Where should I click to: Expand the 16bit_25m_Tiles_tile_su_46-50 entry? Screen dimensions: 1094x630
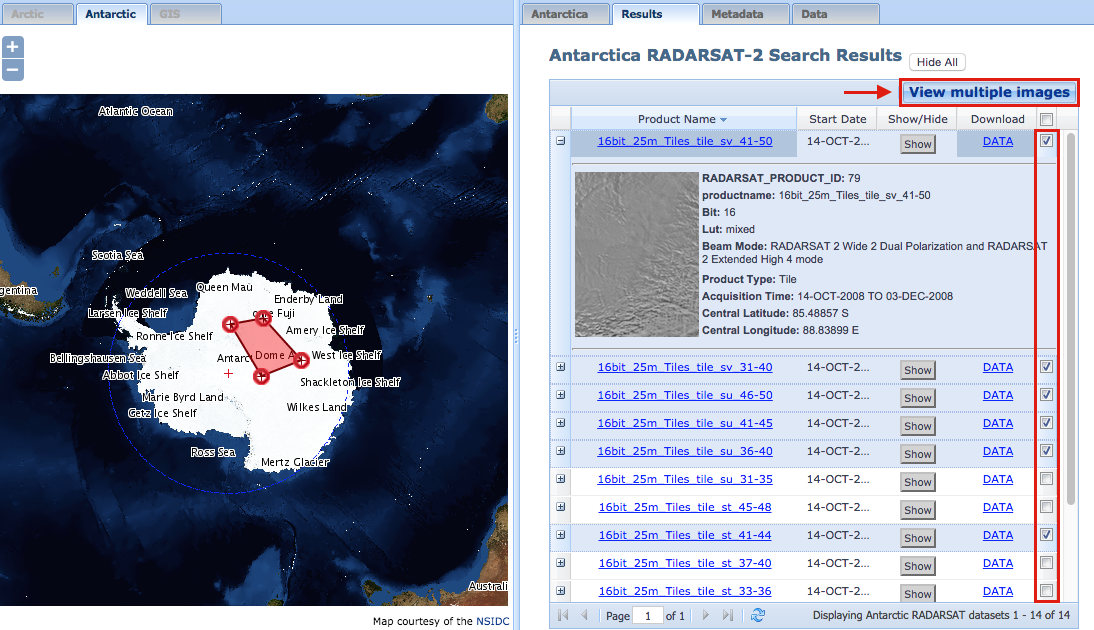[560, 395]
